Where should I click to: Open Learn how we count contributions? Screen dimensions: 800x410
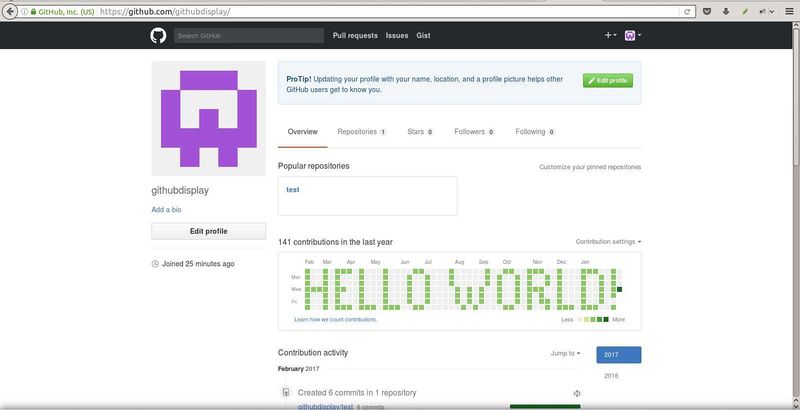[335, 319]
